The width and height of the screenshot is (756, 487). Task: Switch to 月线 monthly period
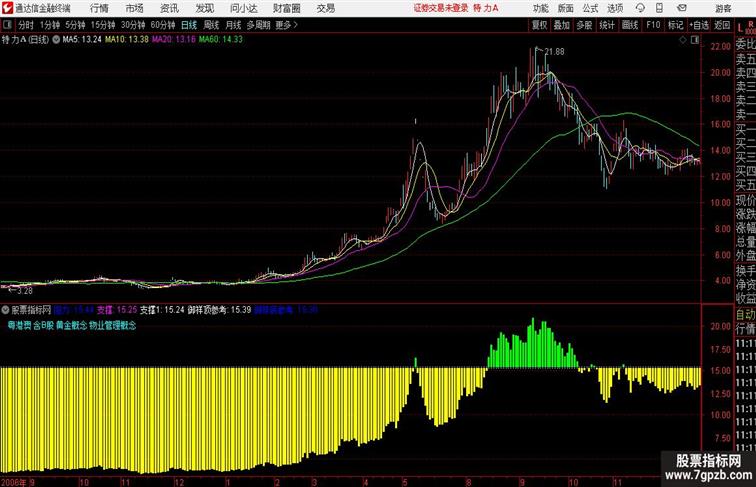(233, 25)
